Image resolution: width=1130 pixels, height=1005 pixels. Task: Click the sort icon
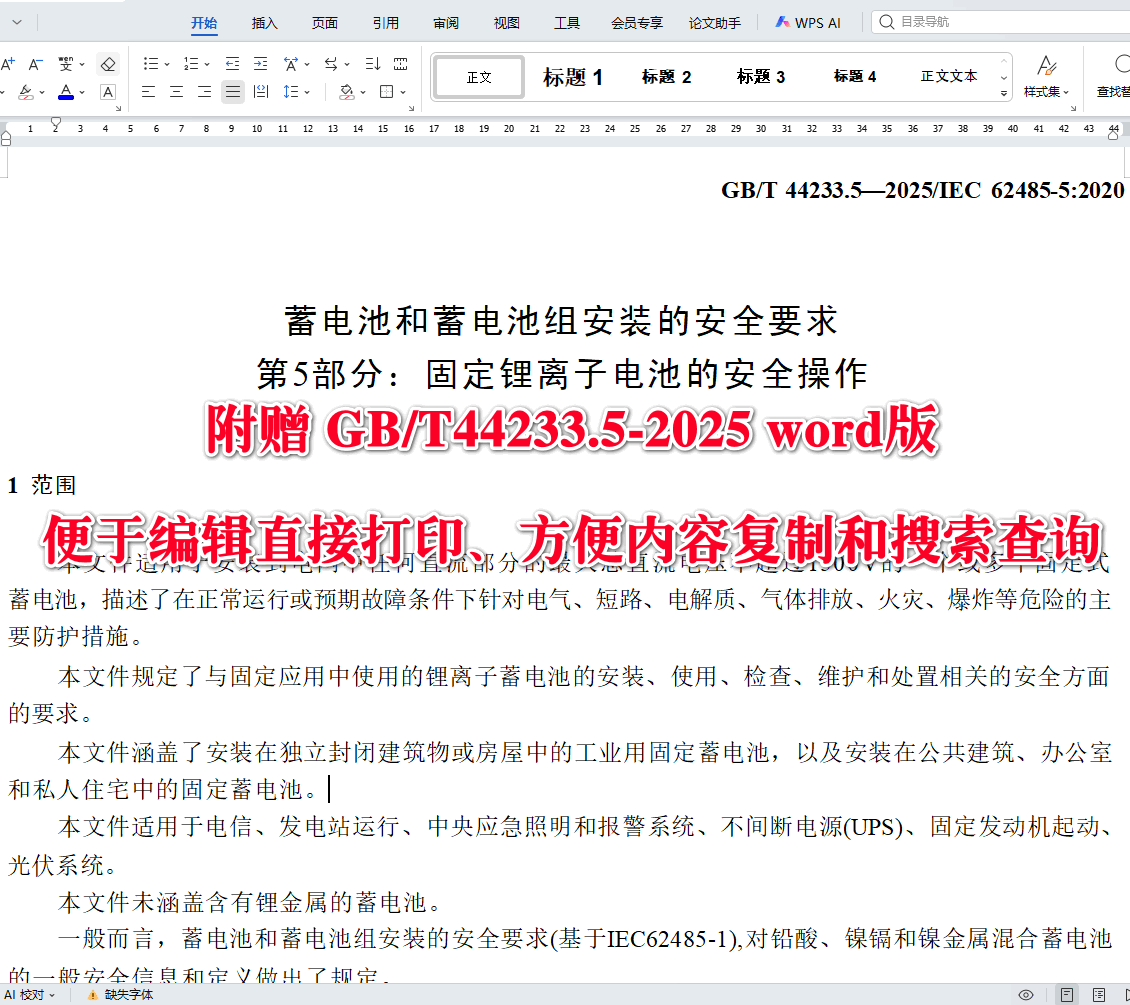click(373, 64)
